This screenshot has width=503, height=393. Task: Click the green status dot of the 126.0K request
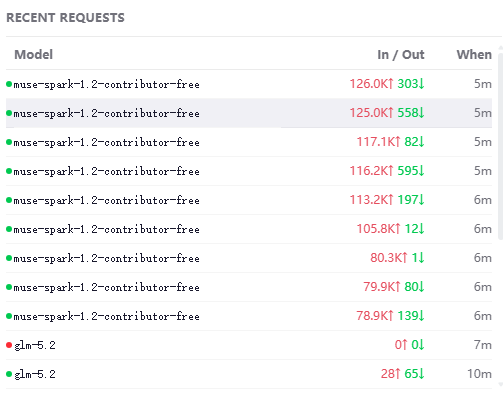coord(9,84)
